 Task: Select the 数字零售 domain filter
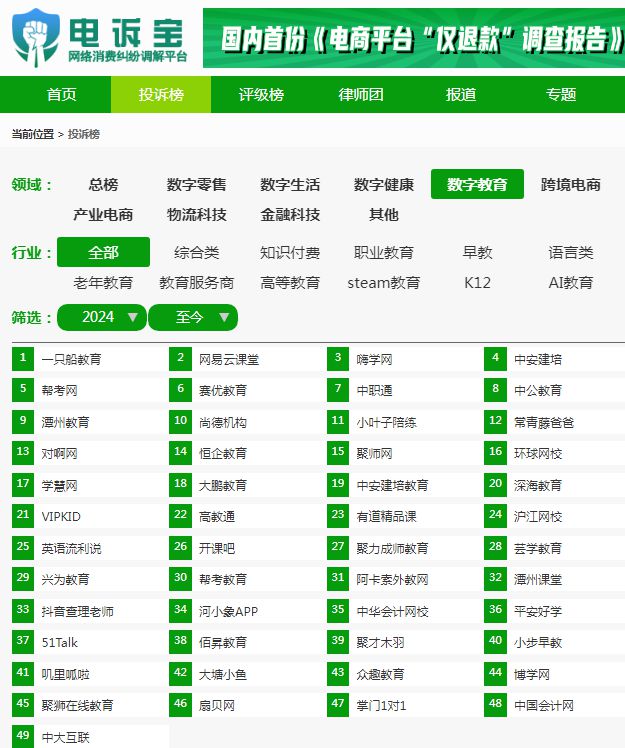[197, 184]
